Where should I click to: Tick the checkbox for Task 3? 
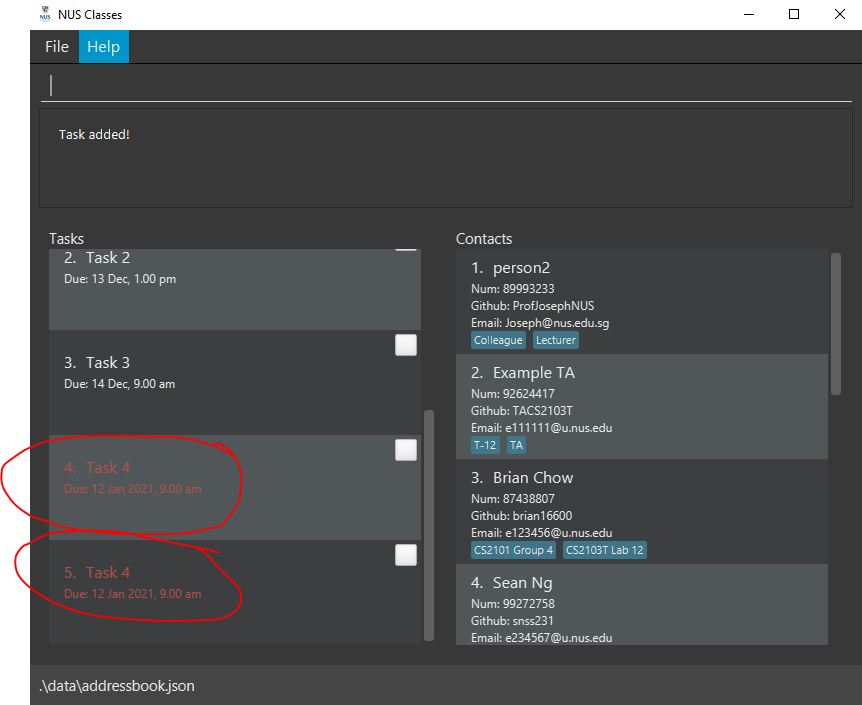(x=406, y=345)
